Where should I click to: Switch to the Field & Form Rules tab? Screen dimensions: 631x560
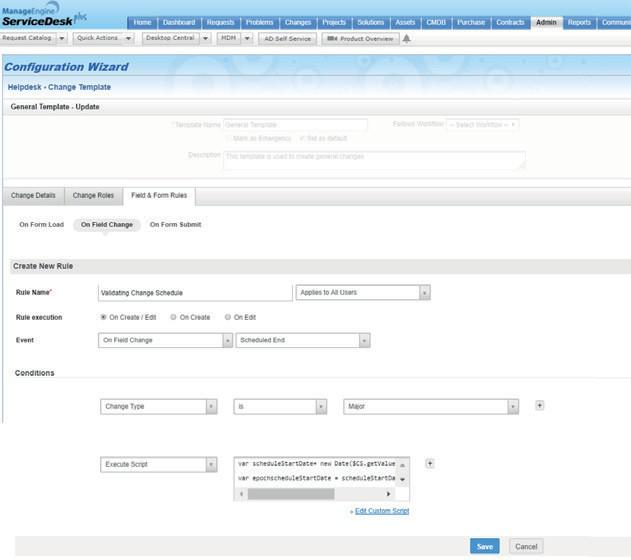pyautogui.click(x=159, y=196)
